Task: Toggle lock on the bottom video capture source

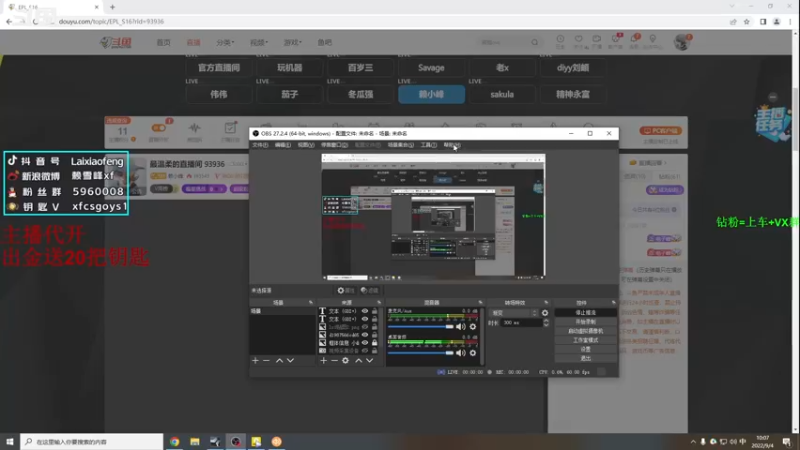Action: [374, 351]
